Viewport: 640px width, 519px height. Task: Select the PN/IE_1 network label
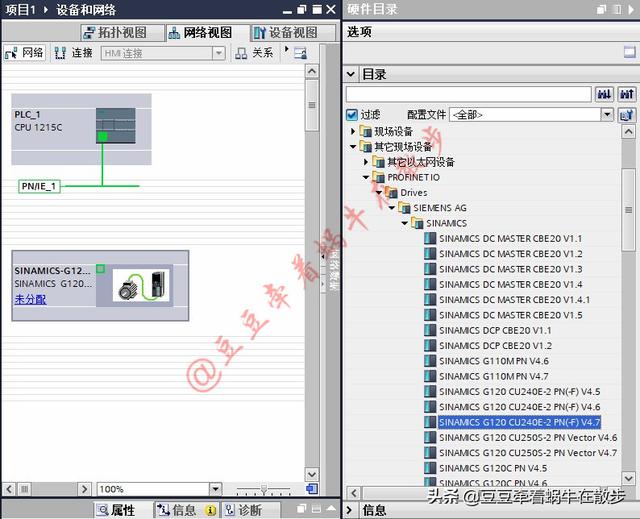pyautogui.click(x=39, y=186)
